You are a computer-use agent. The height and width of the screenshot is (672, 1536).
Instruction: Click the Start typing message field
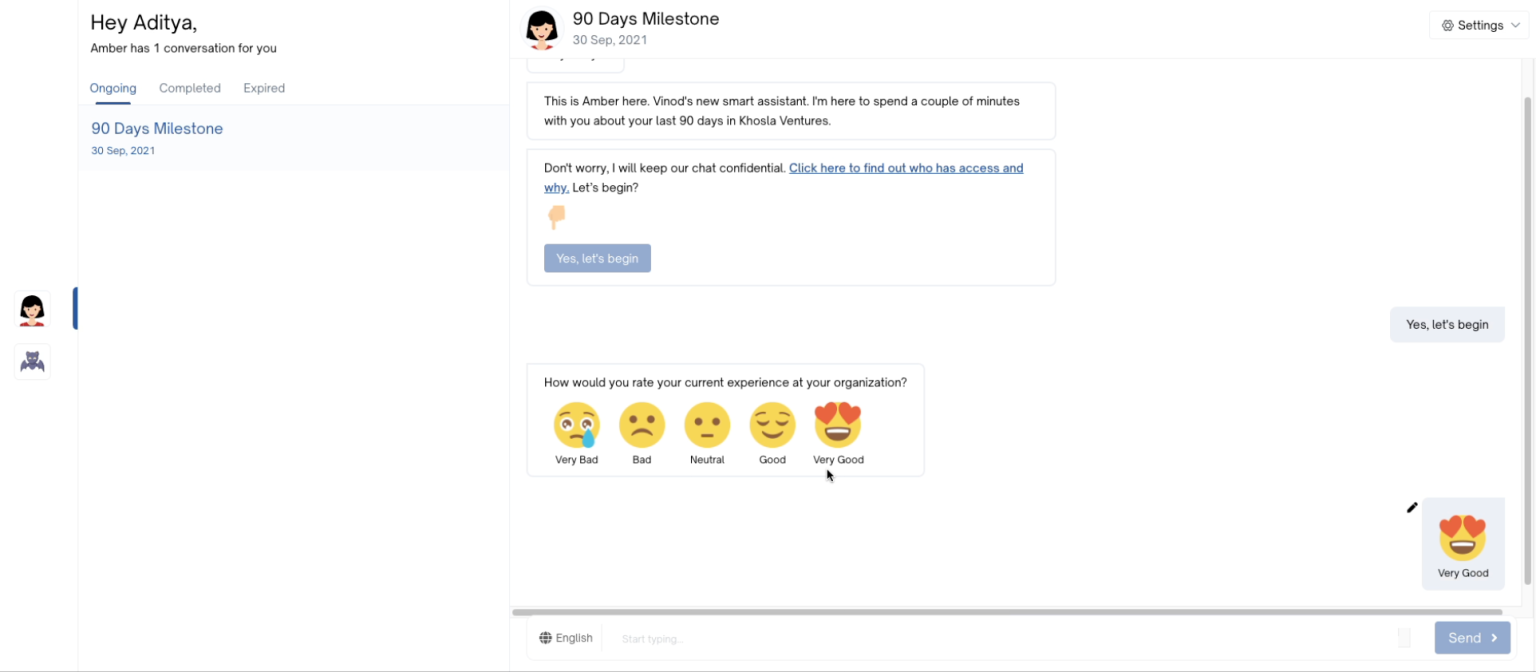pyautogui.click(x=1000, y=638)
